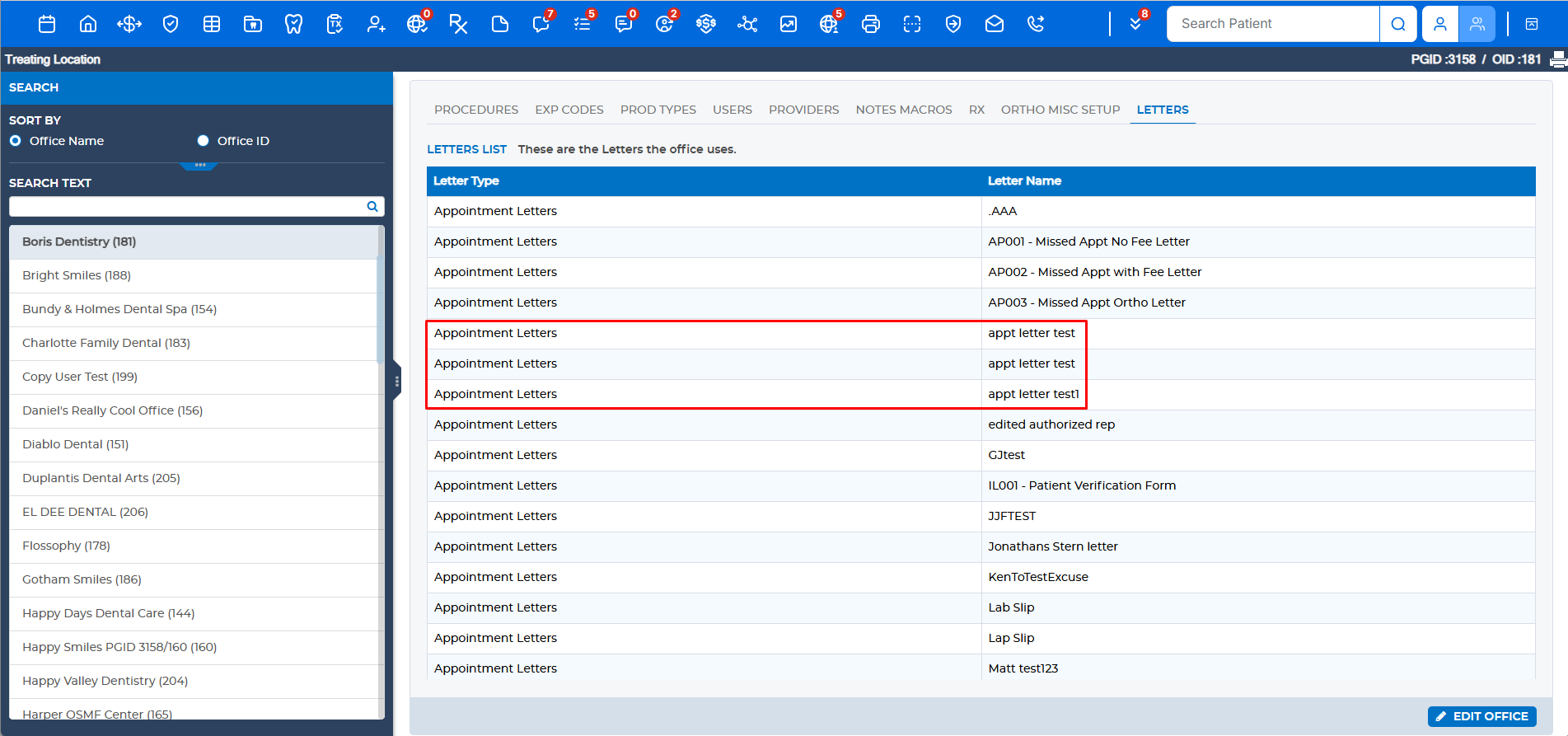The width and height of the screenshot is (1568, 736).
Task: Open the trending chart report icon
Action: click(789, 24)
